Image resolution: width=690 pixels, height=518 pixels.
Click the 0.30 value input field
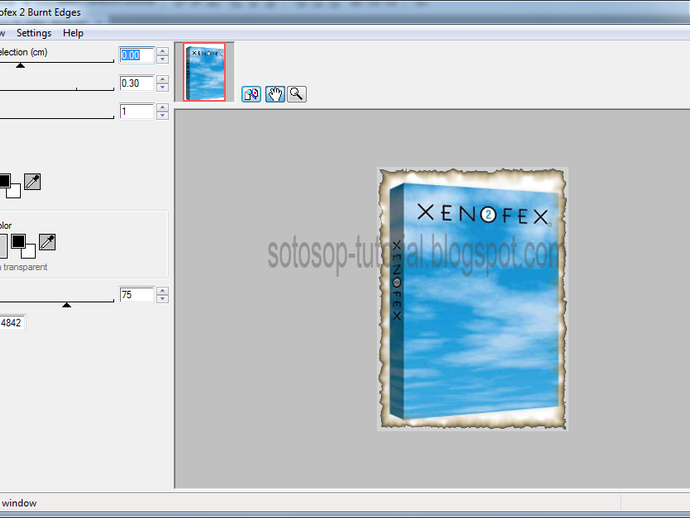(136, 83)
